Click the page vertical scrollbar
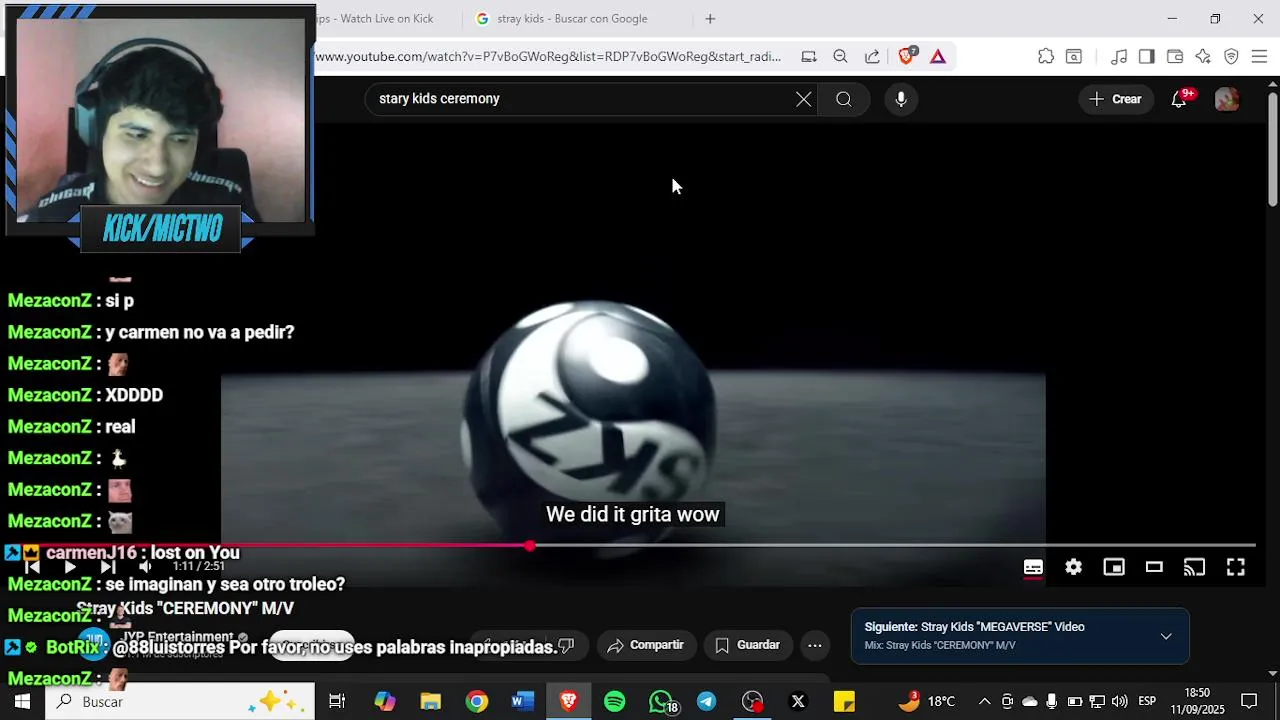The width and height of the screenshot is (1280, 720). tap(1273, 150)
